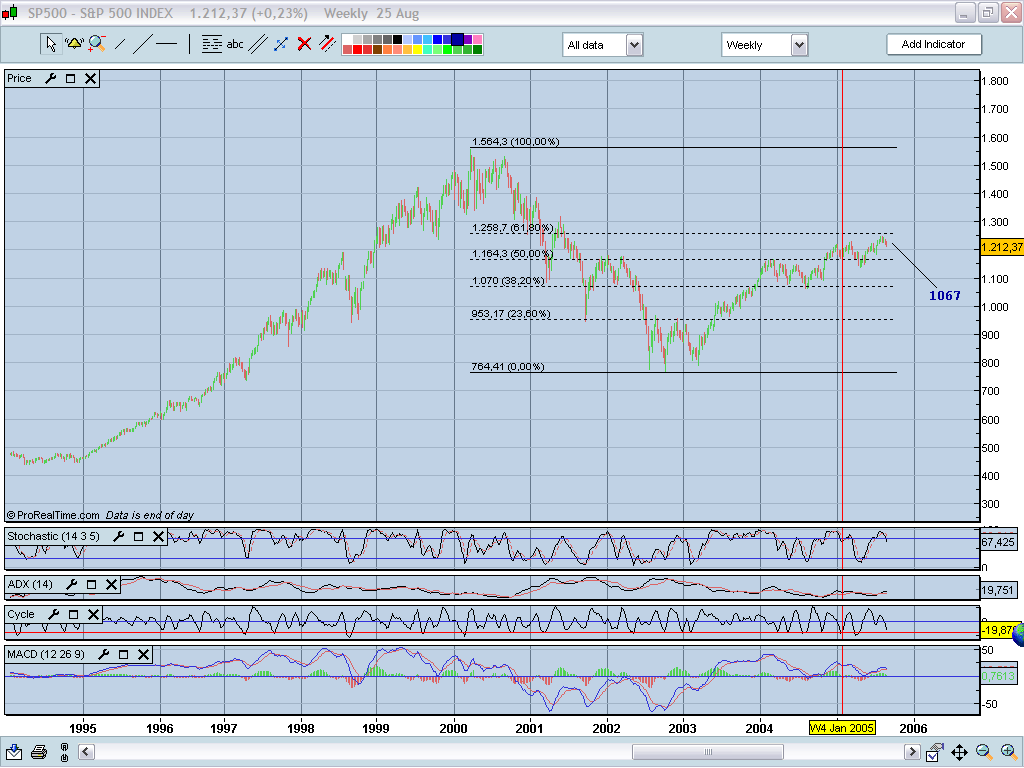Click the 1.258,7 (61,80%) Fibonacci label
This screenshot has width=1024, height=768.
(512, 228)
